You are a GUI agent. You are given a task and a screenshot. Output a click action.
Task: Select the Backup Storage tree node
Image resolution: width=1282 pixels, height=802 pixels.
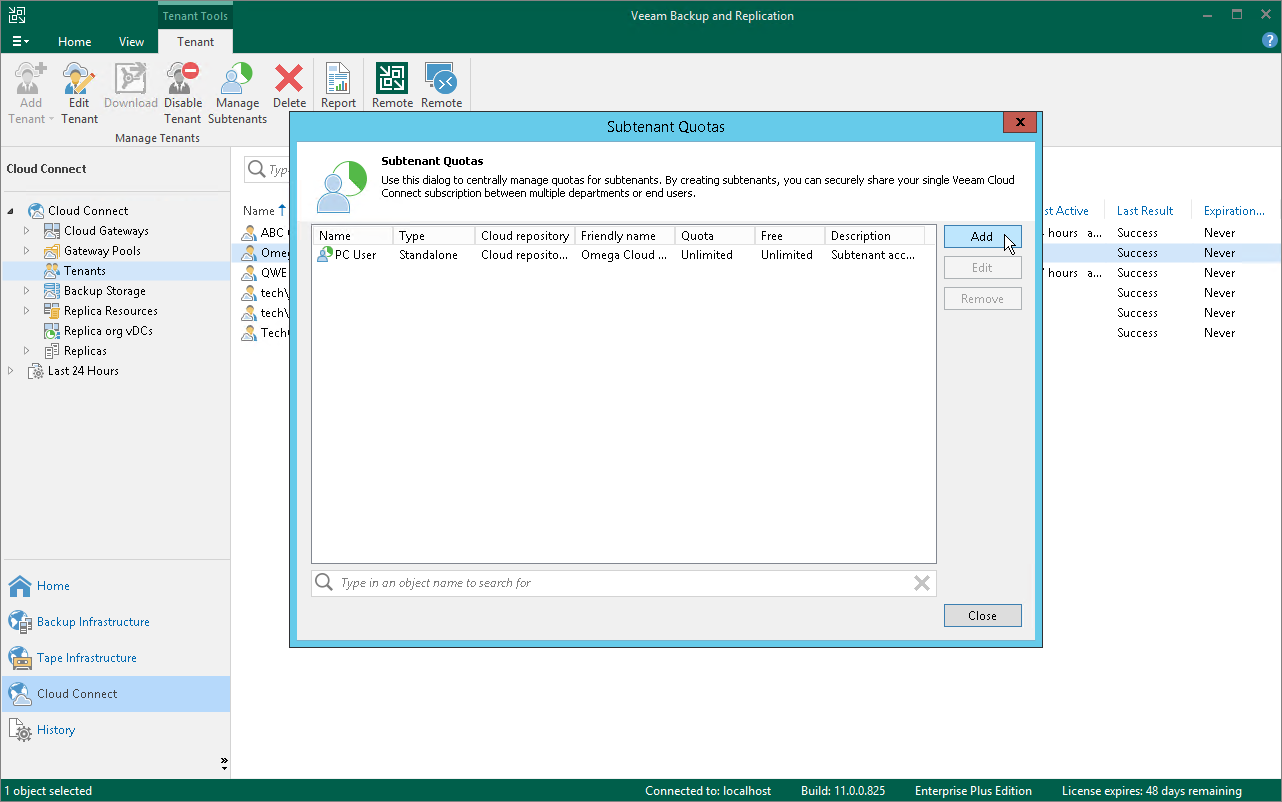[x=105, y=291]
